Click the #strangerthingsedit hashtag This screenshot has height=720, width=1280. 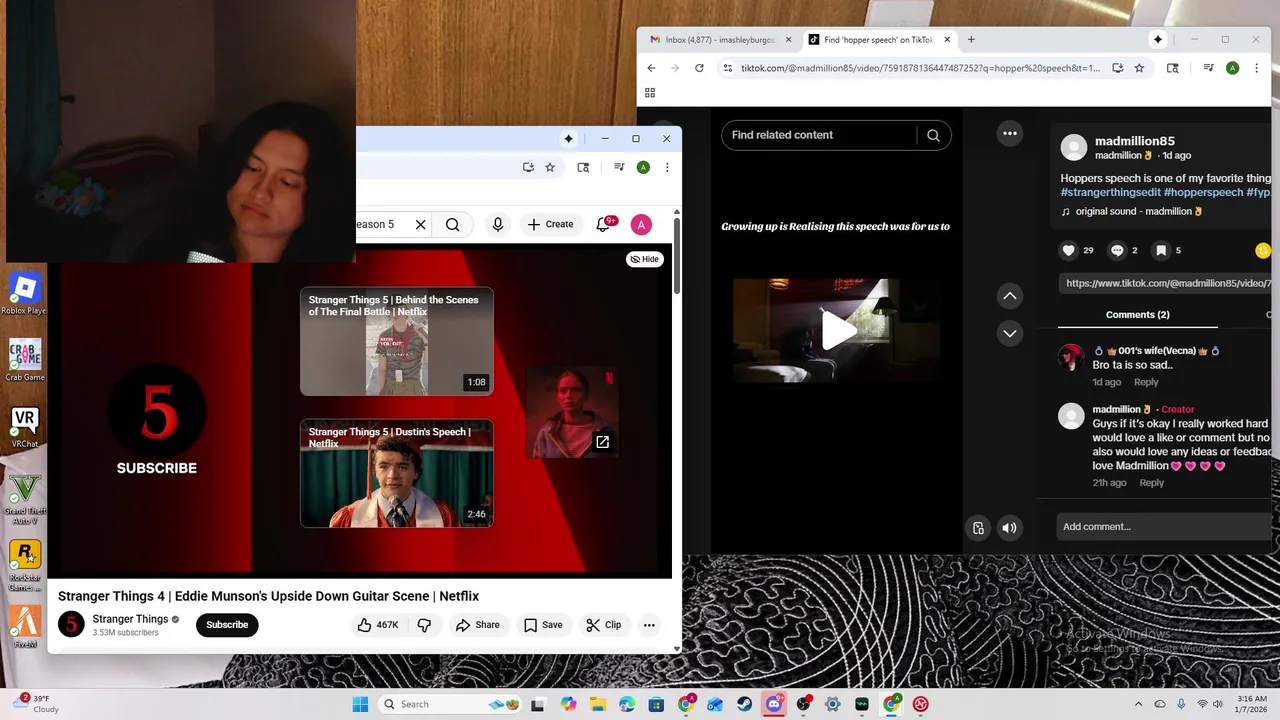[1110, 192]
